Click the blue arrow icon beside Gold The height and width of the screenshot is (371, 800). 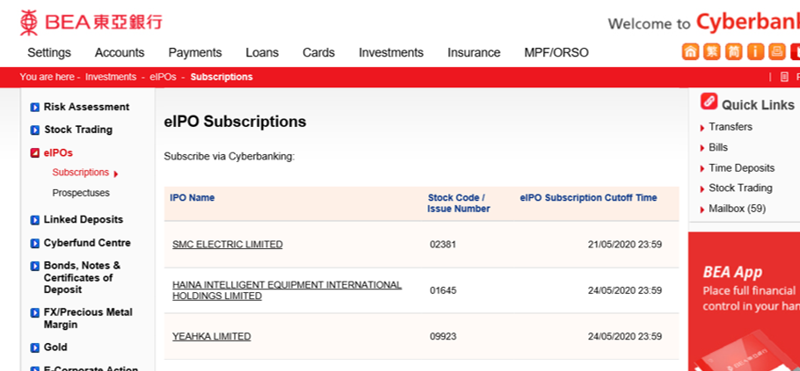pyautogui.click(x=35, y=348)
